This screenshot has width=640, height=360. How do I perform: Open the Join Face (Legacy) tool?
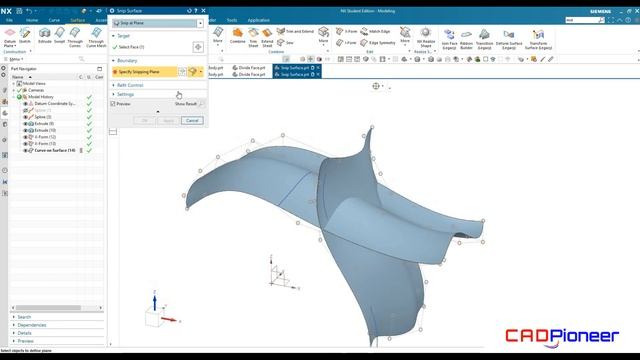(449, 40)
